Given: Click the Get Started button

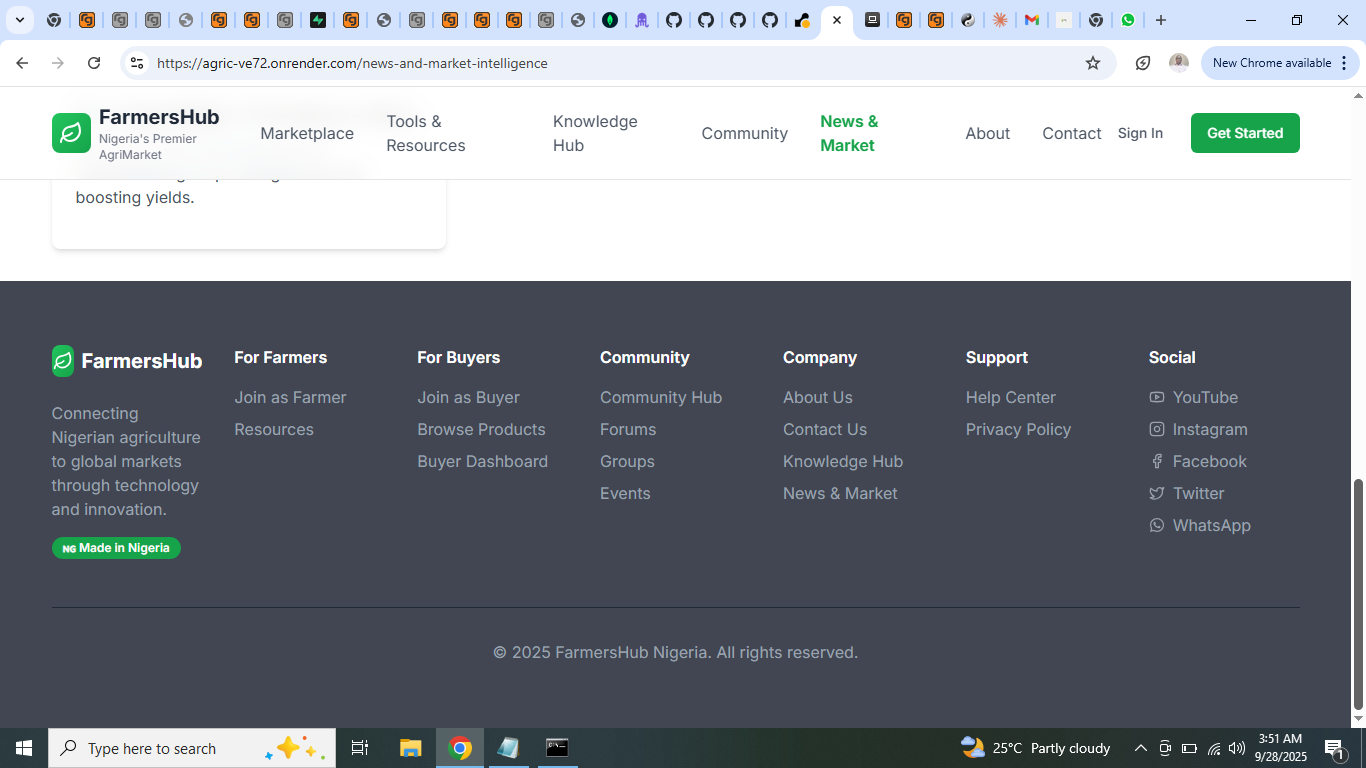Looking at the screenshot, I should point(1245,133).
